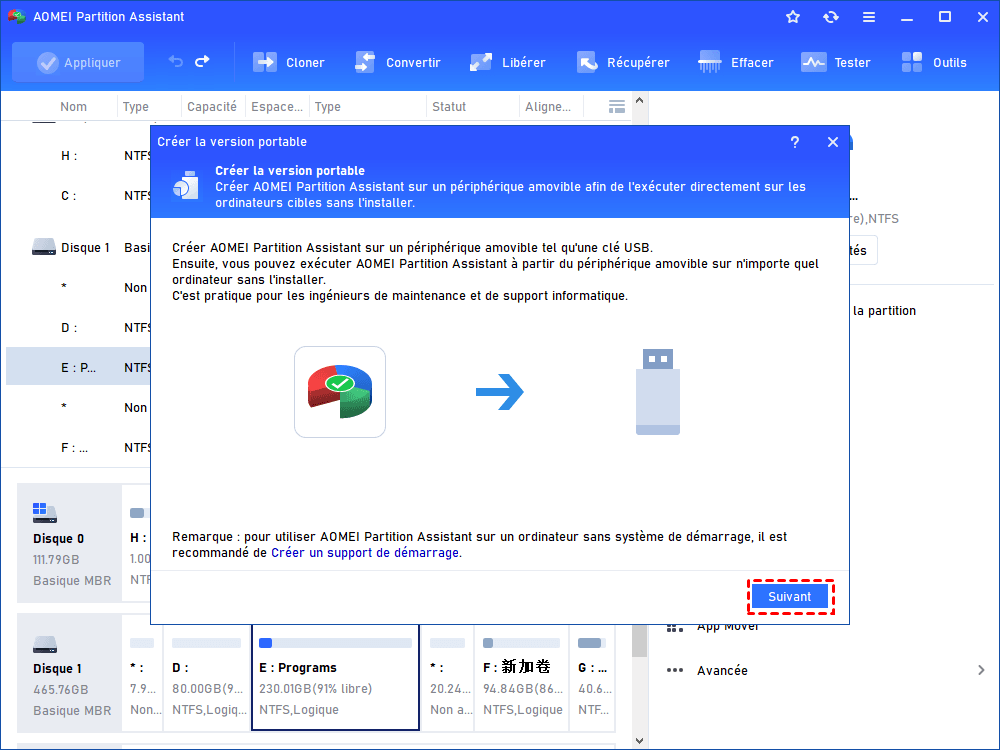Select the E : Programs partition block
Image resolution: width=1000 pixels, height=750 pixels.
pyautogui.click(x=335, y=677)
